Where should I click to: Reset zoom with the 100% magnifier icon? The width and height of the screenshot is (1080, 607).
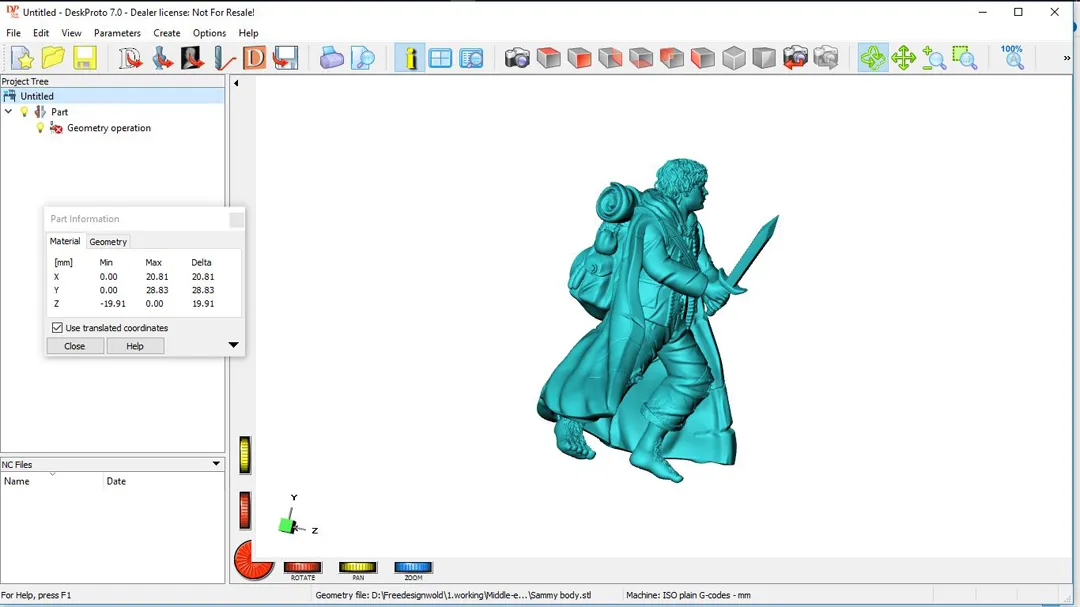coord(1012,58)
